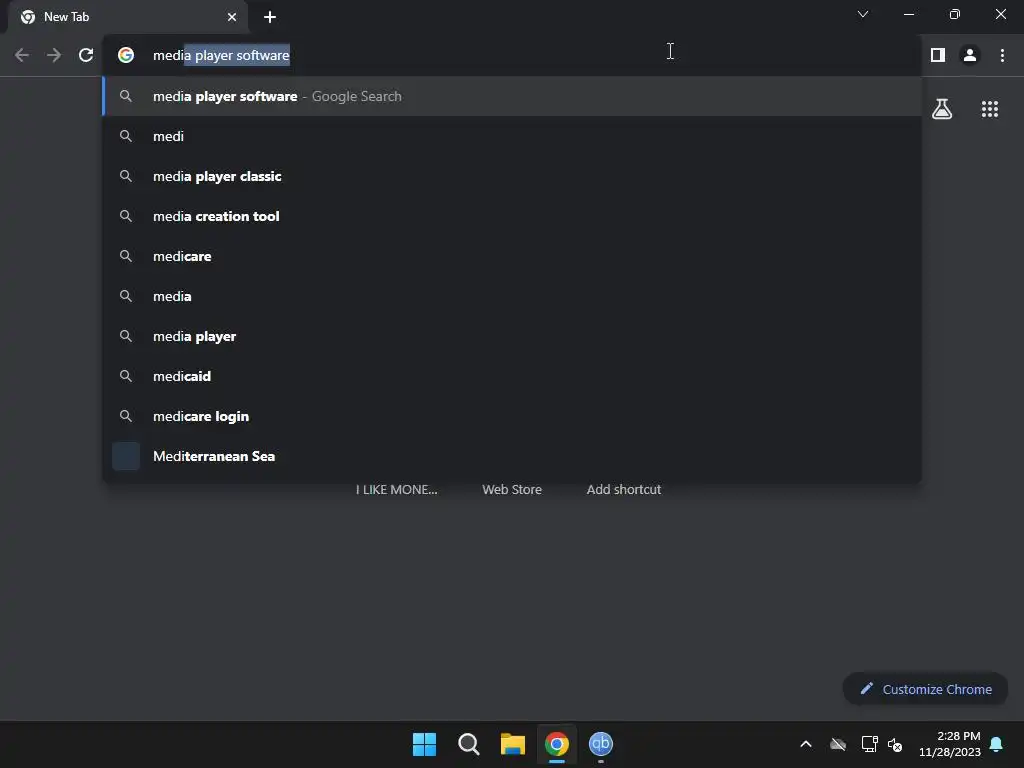Click search icon beside 'media creation tool'
Viewport: 1024px width, 768px height.
pos(126,216)
